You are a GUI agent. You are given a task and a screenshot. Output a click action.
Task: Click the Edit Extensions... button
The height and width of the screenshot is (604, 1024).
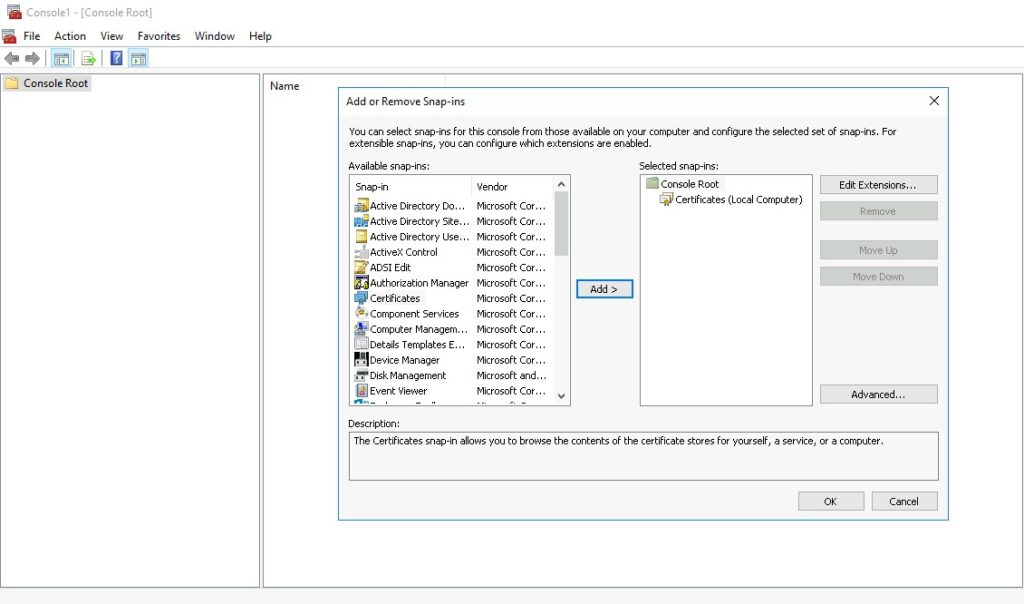878,185
